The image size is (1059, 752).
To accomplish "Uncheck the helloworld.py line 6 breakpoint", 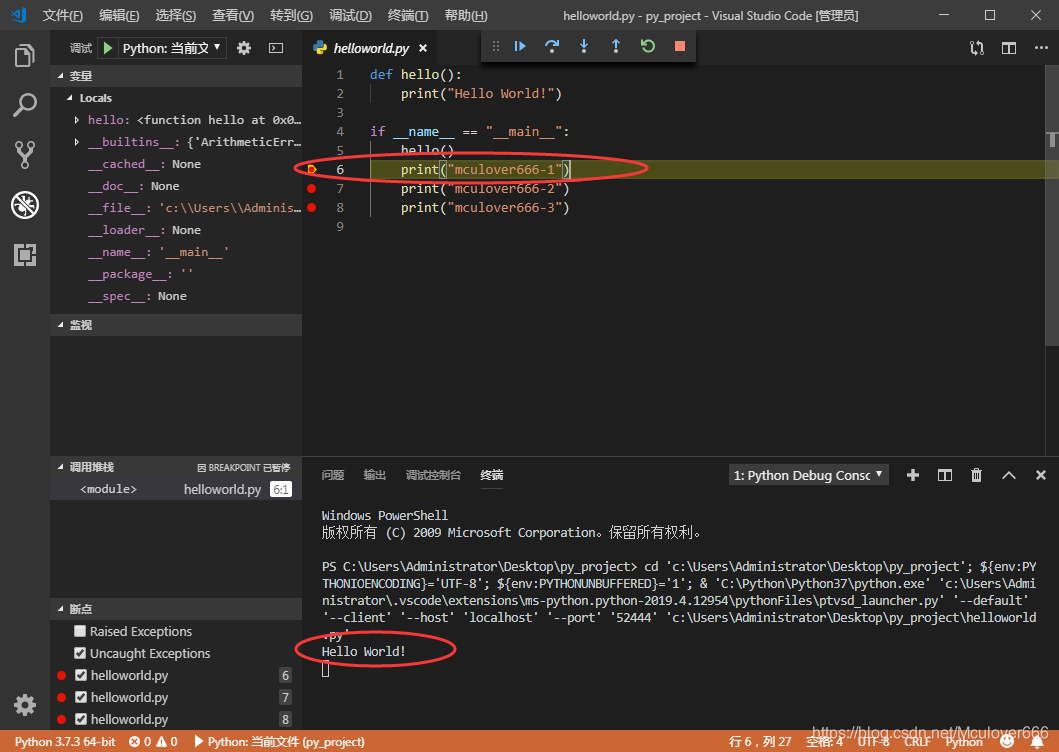I will 80,675.
